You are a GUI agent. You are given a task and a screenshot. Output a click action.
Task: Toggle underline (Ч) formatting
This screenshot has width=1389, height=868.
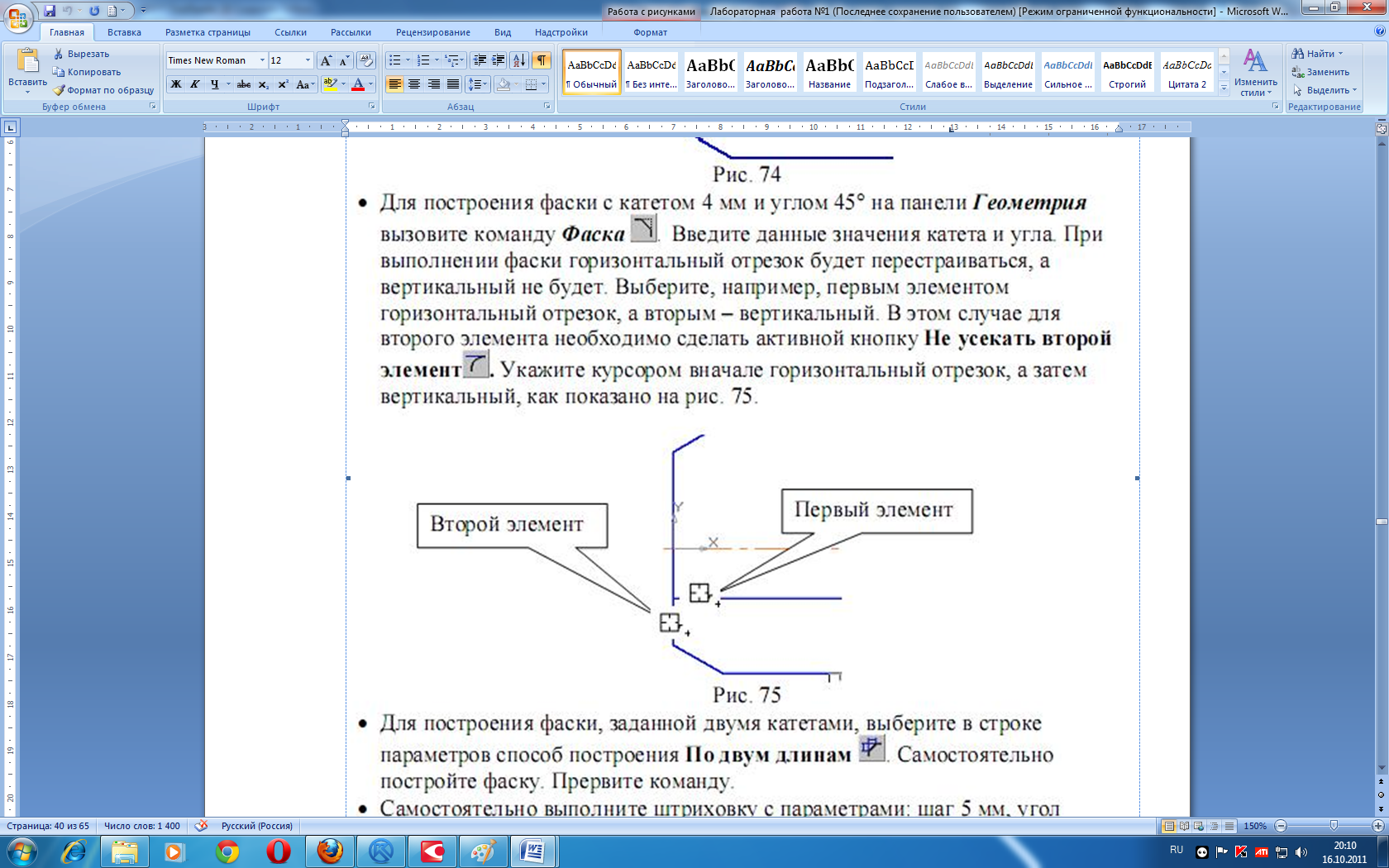point(214,84)
